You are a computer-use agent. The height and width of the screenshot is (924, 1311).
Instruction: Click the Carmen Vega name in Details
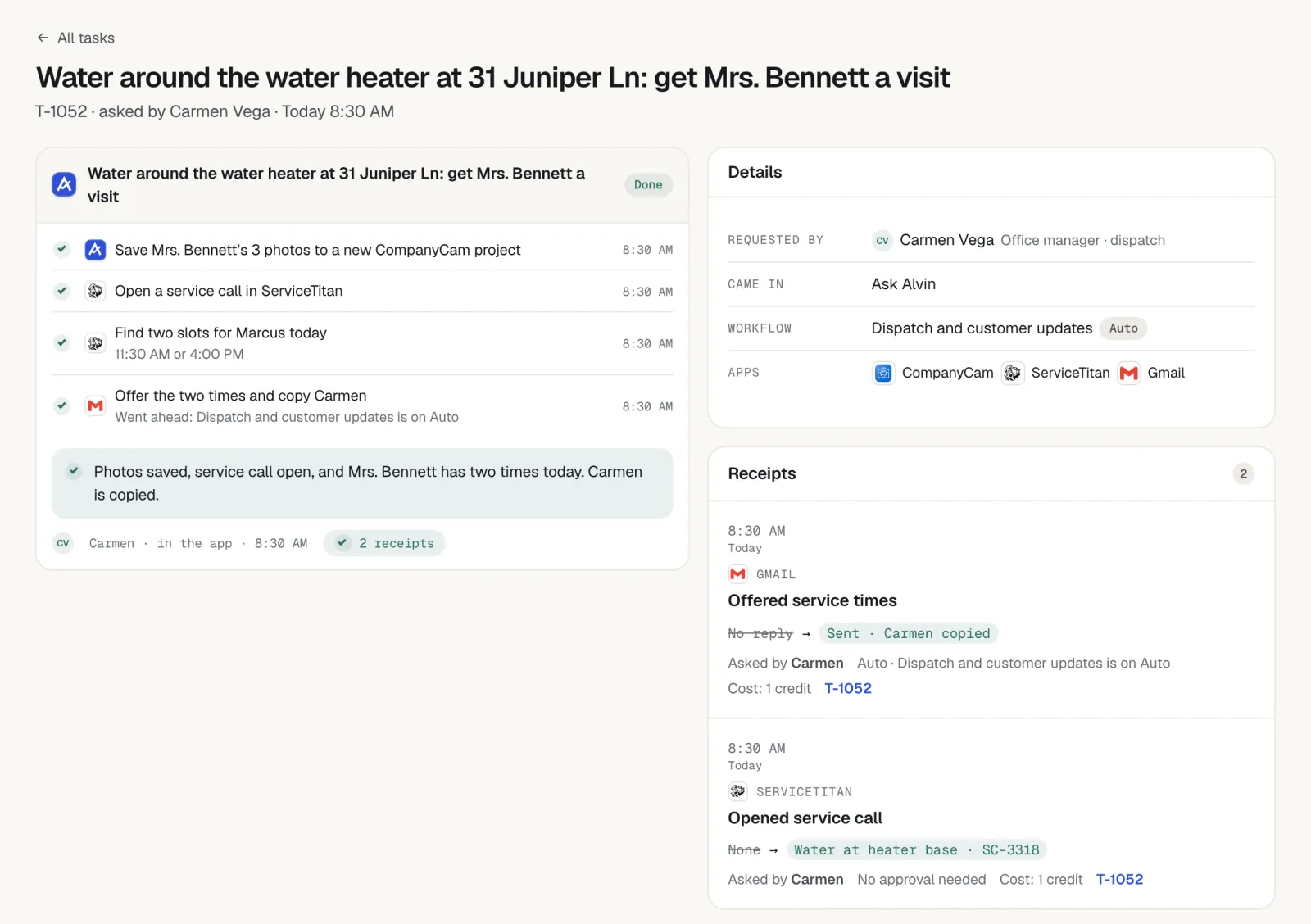[946, 240]
